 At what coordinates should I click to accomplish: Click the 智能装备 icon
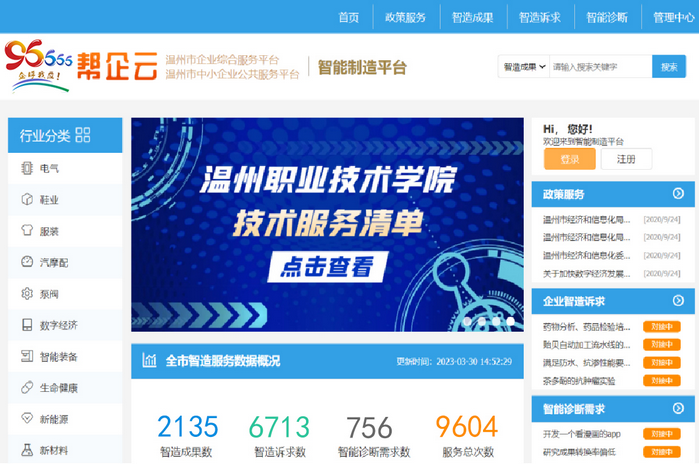click(27, 356)
